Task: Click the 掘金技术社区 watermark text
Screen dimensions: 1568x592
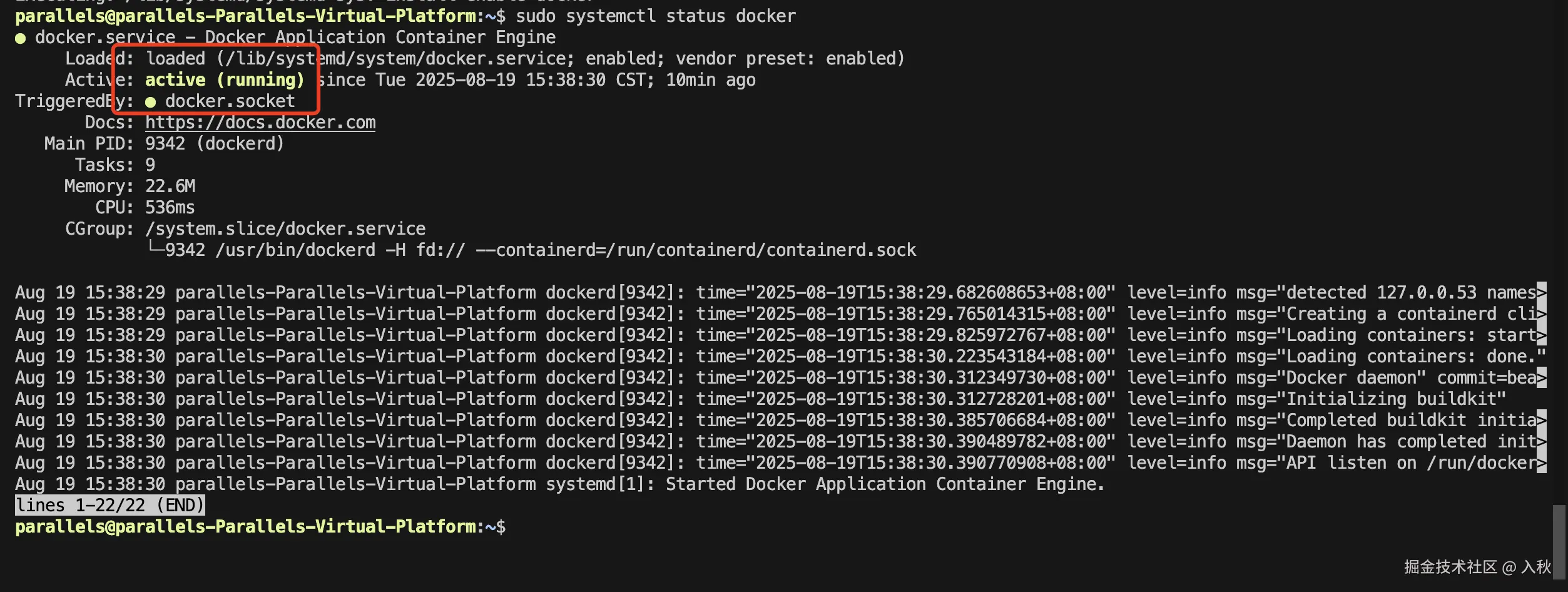Action: click(x=1450, y=567)
